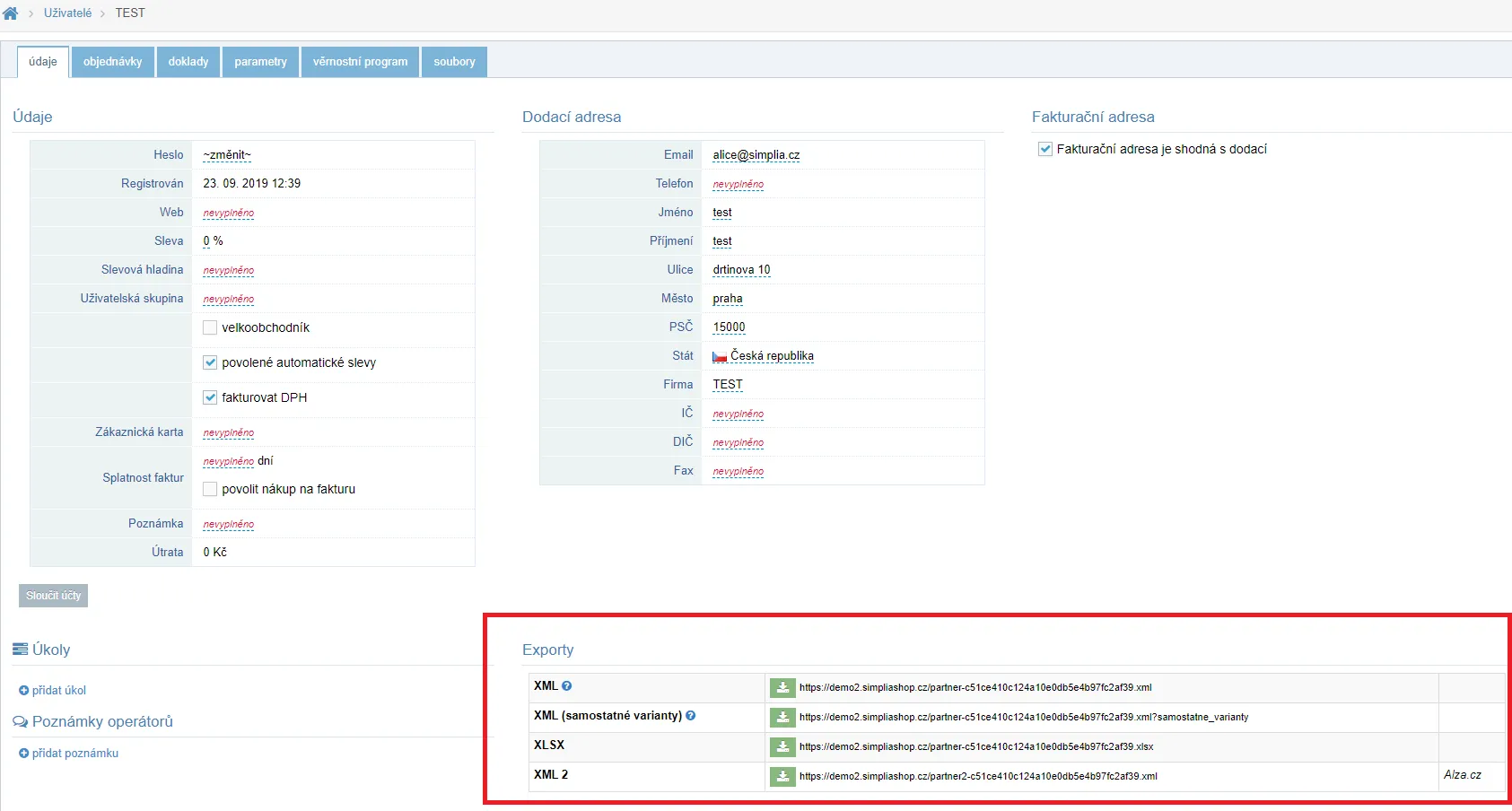Image resolution: width=1512 pixels, height=811 pixels.
Task: Click the Czech flag icon in Stát
Action: (x=720, y=357)
